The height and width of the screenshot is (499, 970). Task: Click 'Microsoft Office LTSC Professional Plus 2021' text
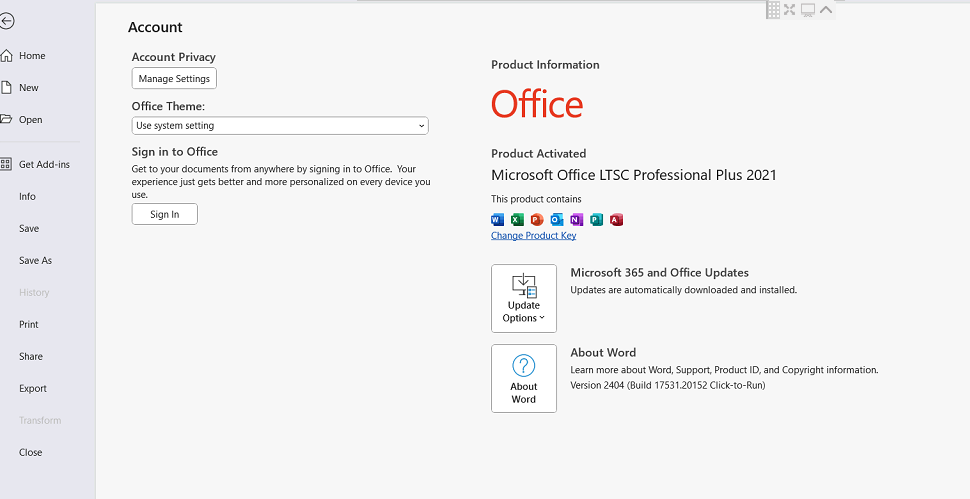(634, 175)
